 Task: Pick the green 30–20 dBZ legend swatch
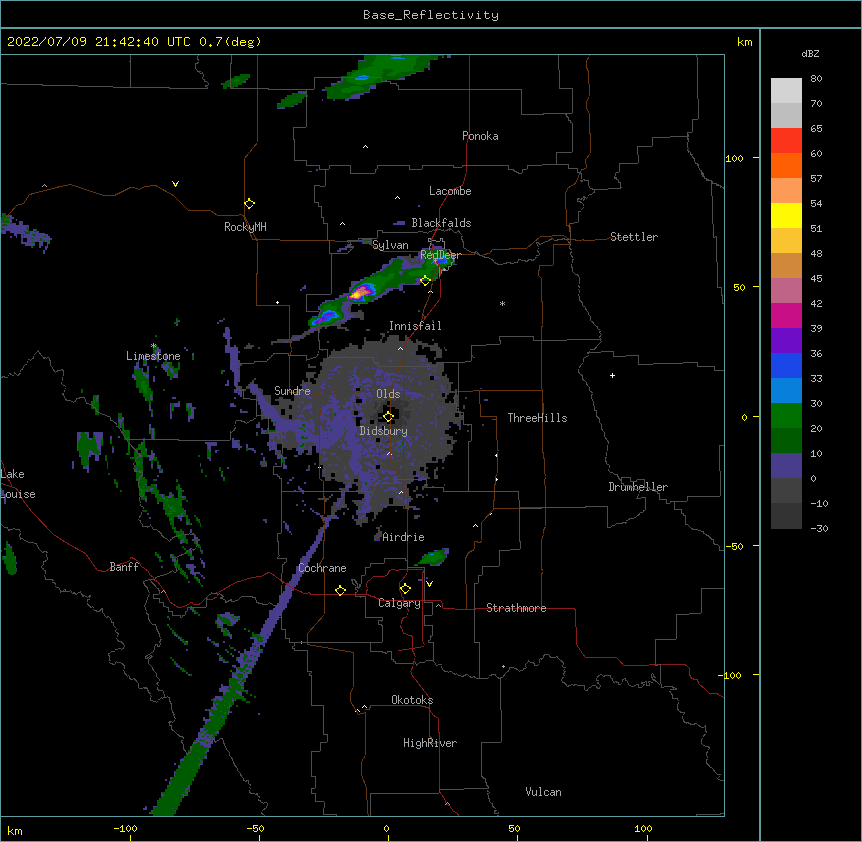786,415
